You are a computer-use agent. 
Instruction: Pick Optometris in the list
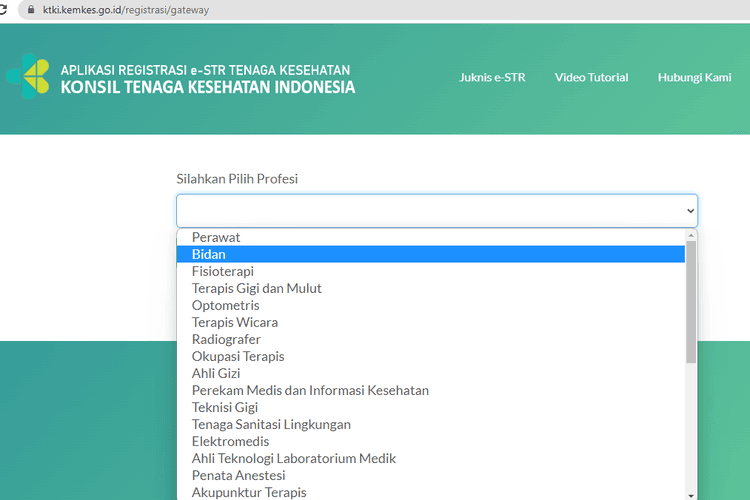coord(430,305)
